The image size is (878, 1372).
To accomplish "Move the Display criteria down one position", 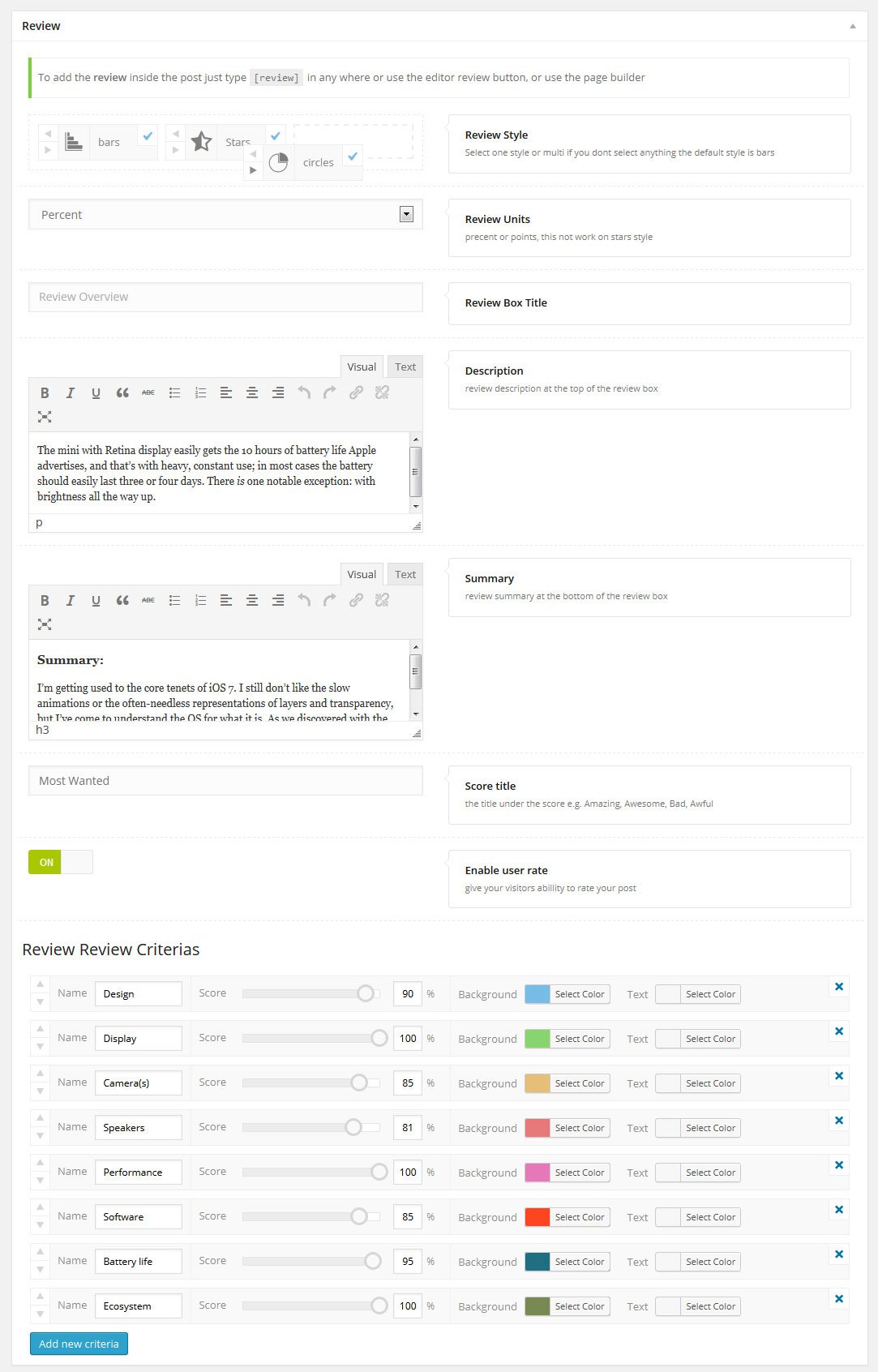I will (x=40, y=1047).
